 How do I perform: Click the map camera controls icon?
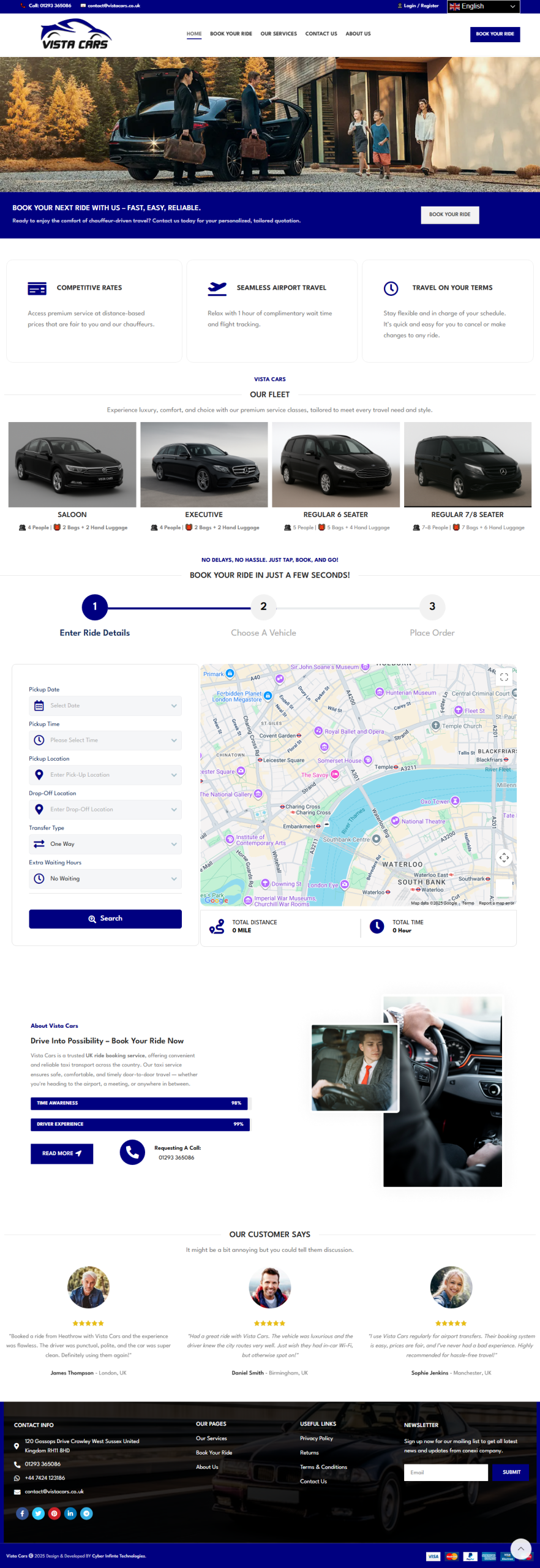pos(504,858)
